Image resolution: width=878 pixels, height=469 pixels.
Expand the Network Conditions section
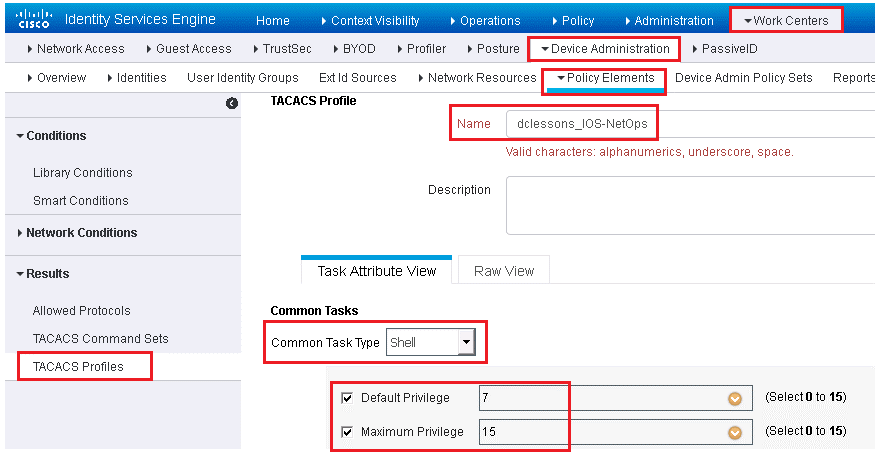77,232
